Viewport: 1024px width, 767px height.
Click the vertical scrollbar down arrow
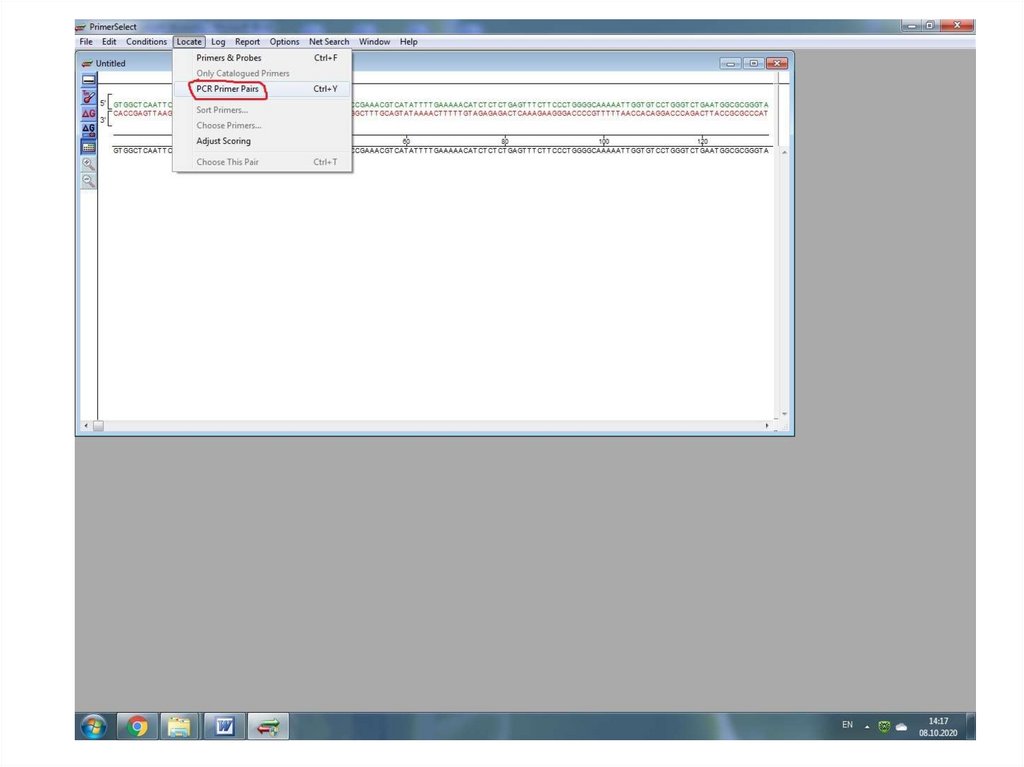[784, 414]
